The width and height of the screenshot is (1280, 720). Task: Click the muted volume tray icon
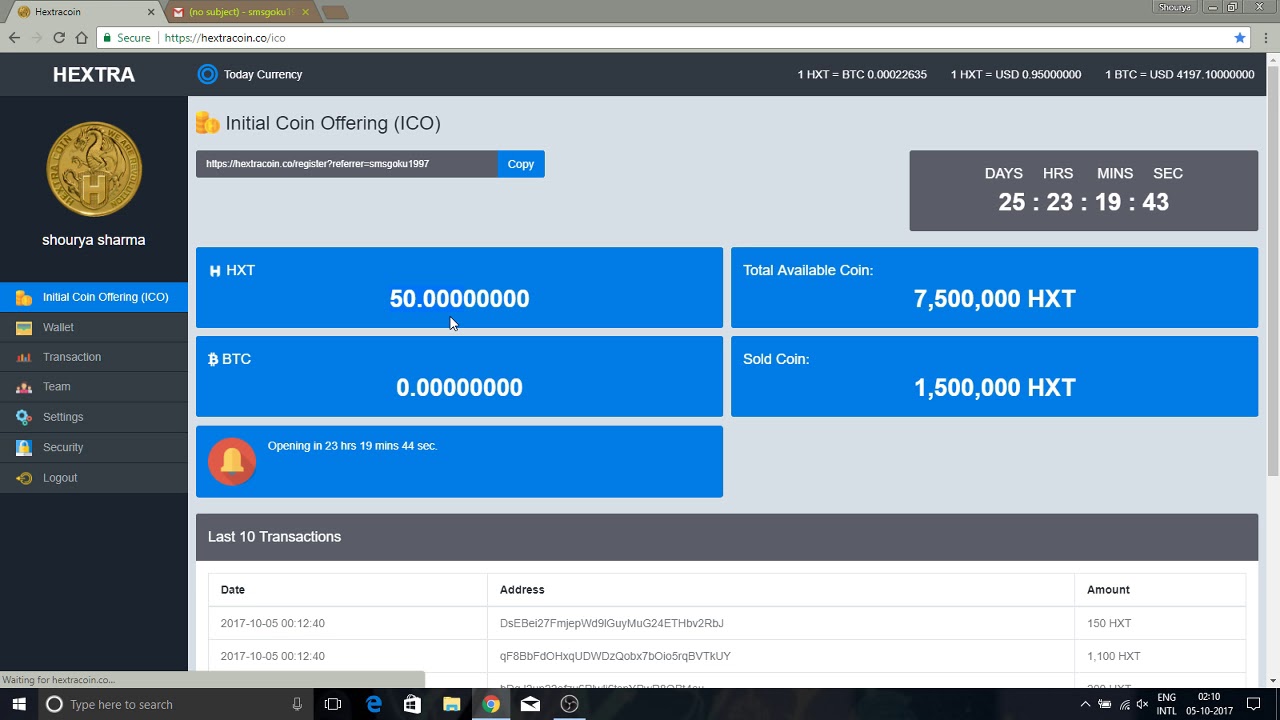1142,704
